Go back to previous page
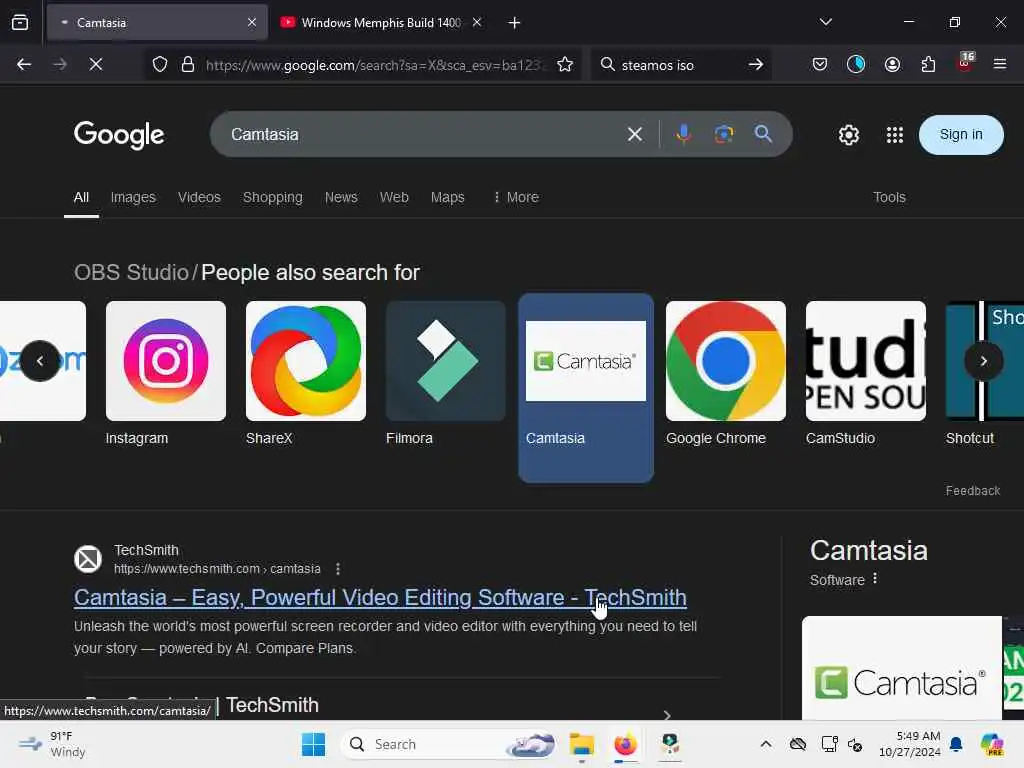Screen dimensions: 1024x768 click(24, 64)
